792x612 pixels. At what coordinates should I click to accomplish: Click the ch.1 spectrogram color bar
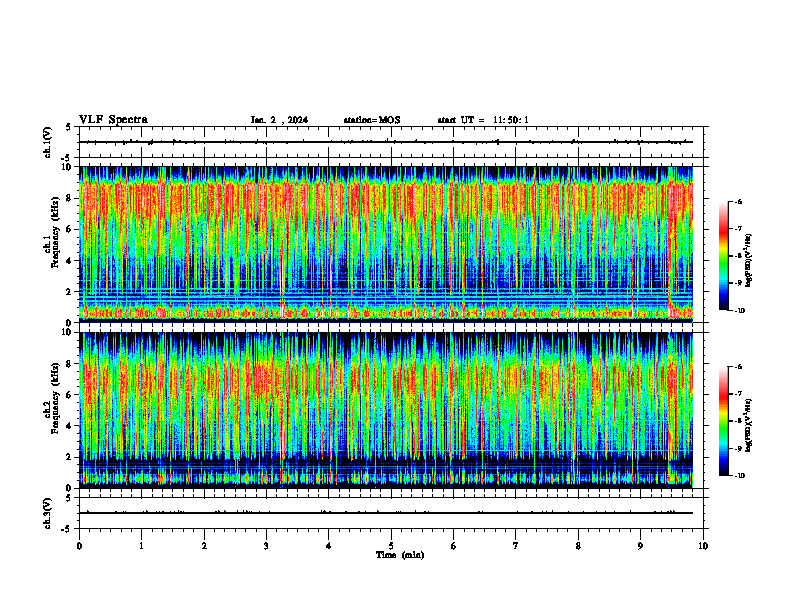pos(723,256)
